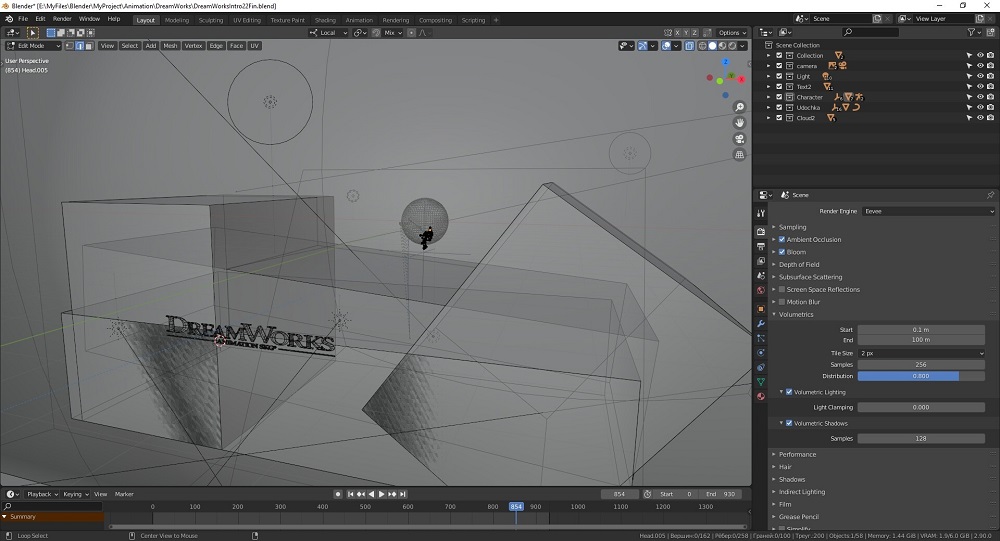Viewport: 1000px width, 541px height.
Task: Open the Local transform orientation dropdown
Action: pos(328,33)
